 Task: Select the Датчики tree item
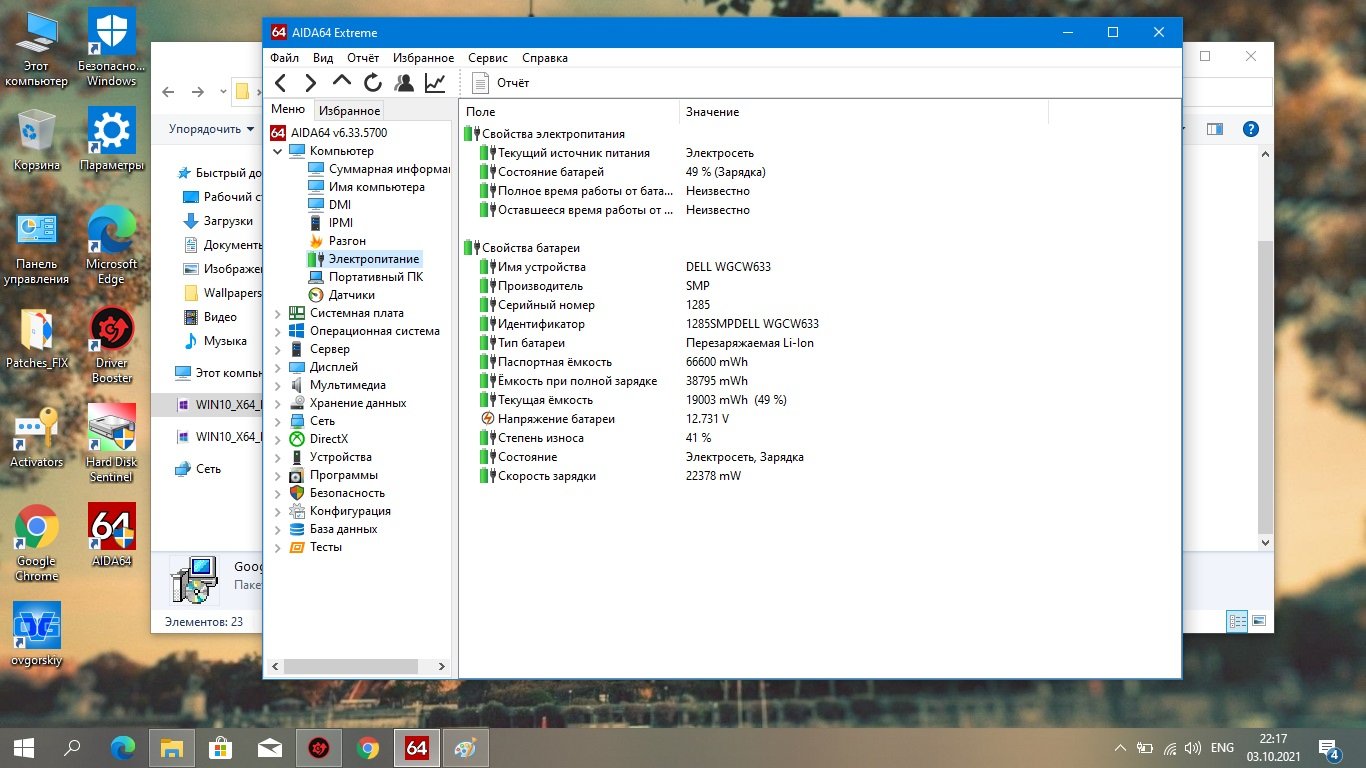[342, 295]
